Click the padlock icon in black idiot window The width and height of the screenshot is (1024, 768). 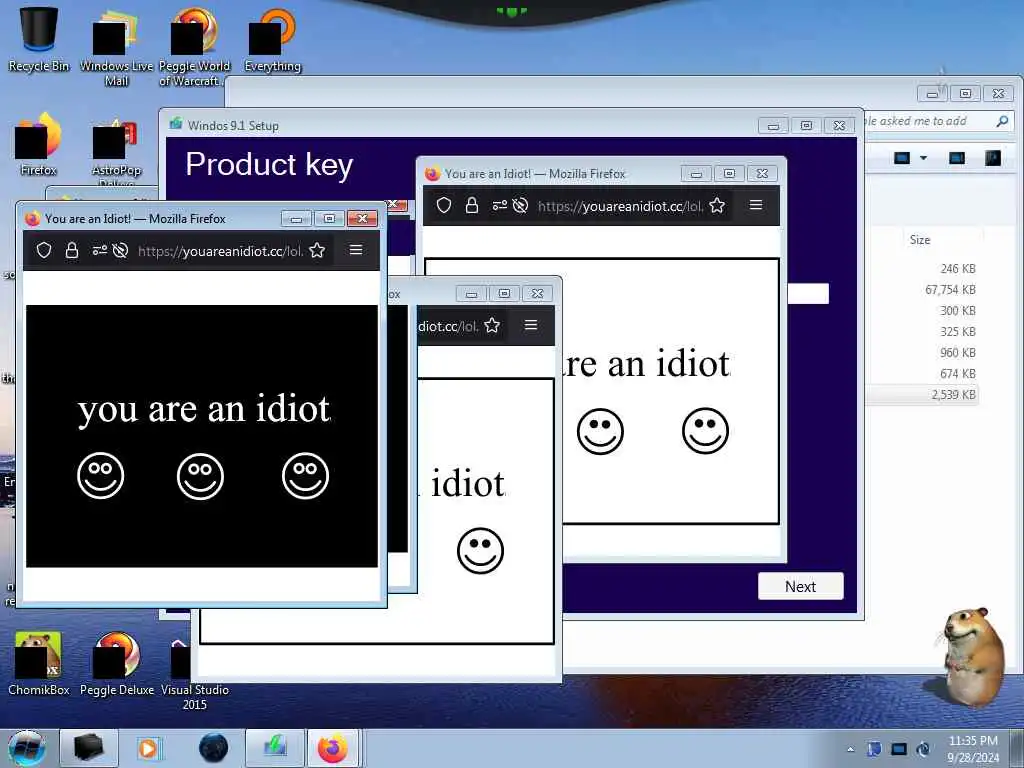72,250
